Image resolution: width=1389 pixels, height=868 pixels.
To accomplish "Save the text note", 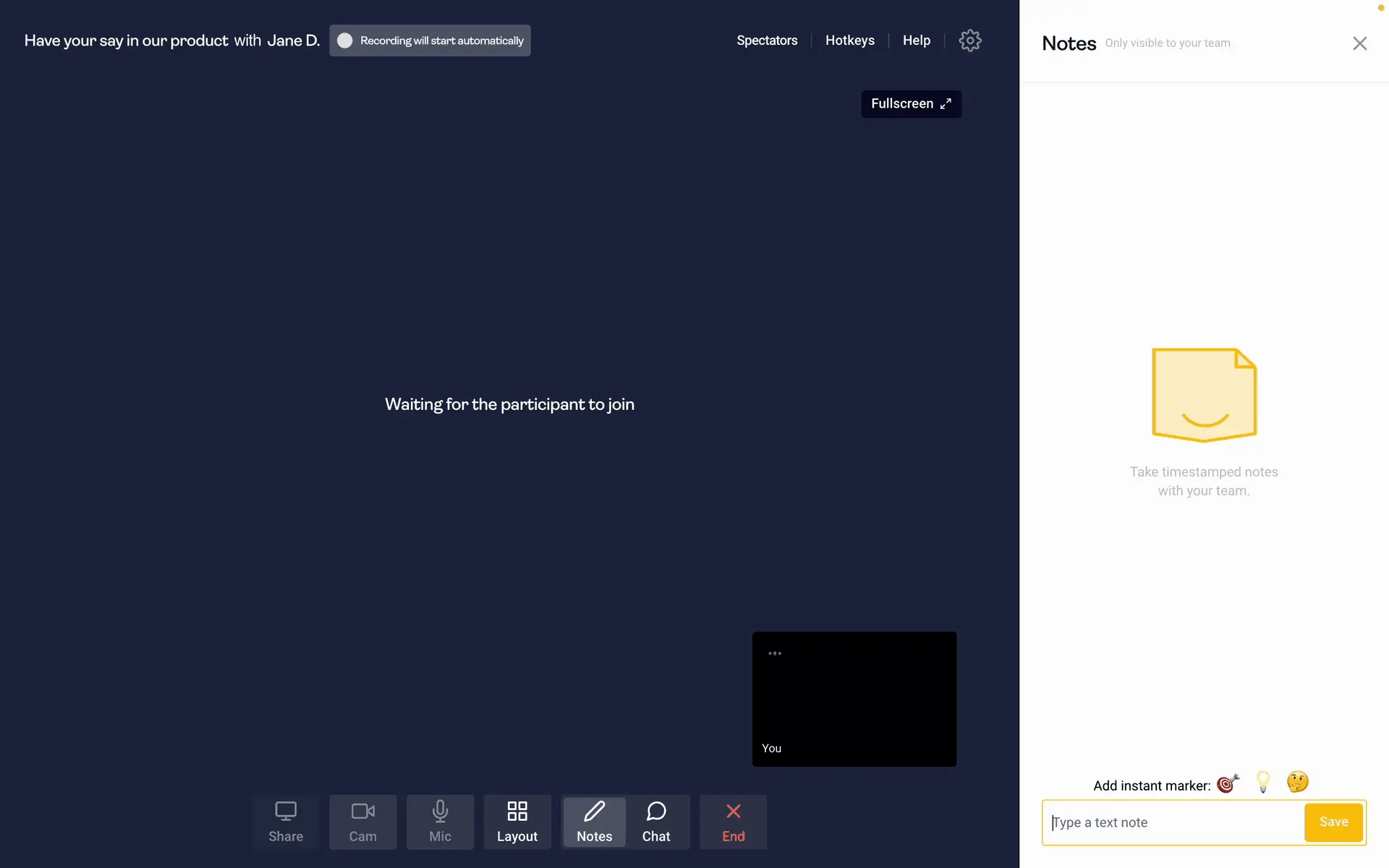I will [x=1333, y=822].
